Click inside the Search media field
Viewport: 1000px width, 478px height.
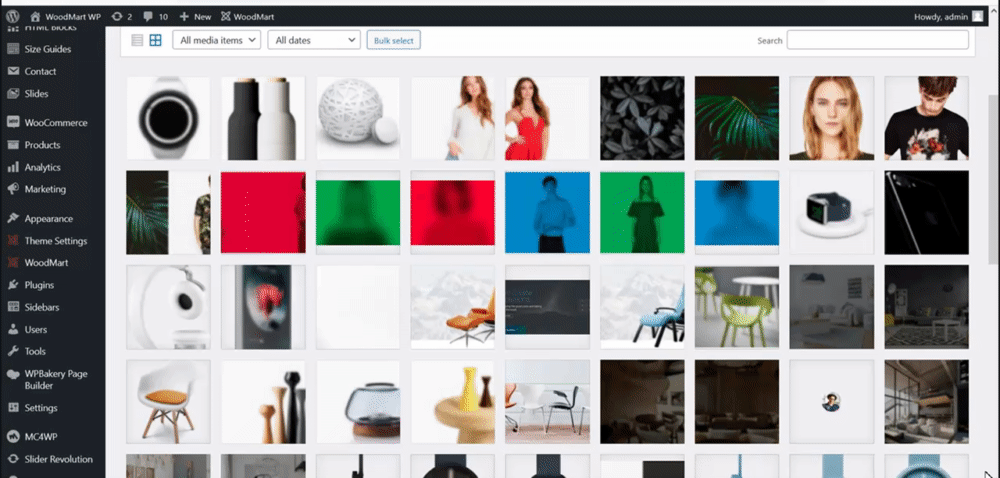click(878, 40)
